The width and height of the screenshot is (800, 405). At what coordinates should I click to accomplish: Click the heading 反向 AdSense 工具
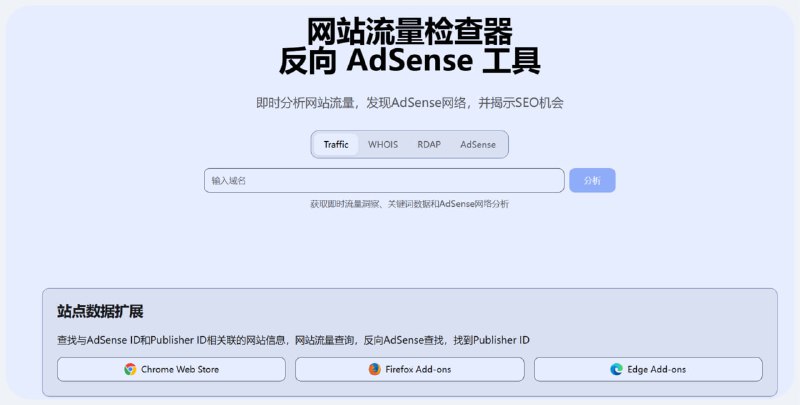410,61
